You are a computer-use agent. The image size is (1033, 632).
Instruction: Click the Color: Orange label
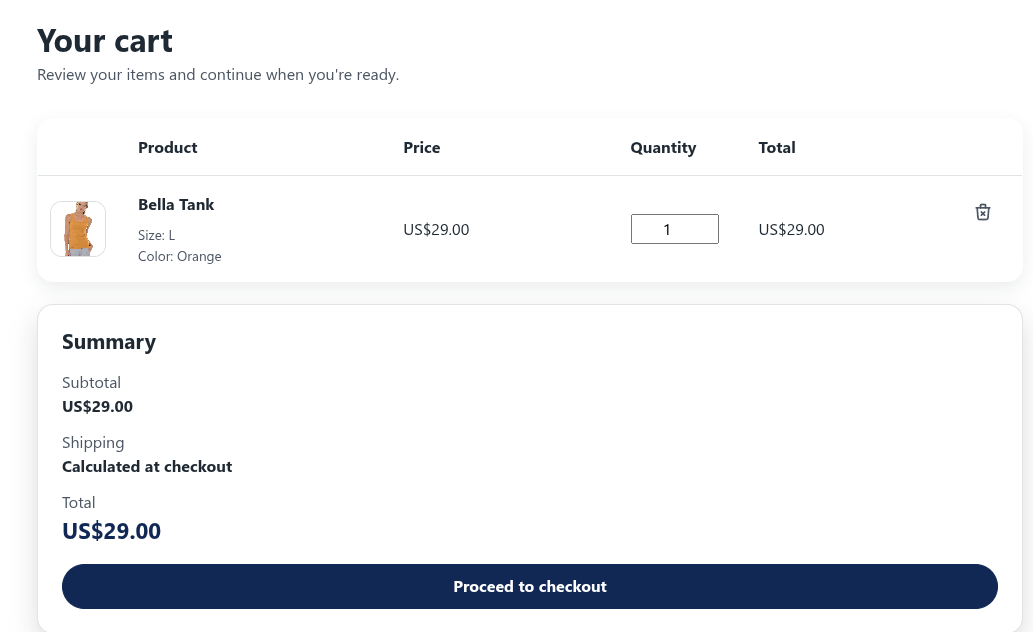179,256
